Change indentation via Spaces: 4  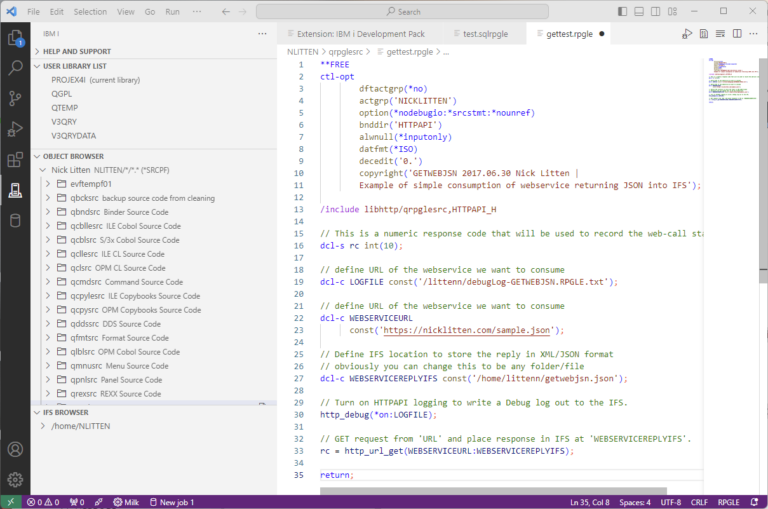pyautogui.click(x=635, y=502)
